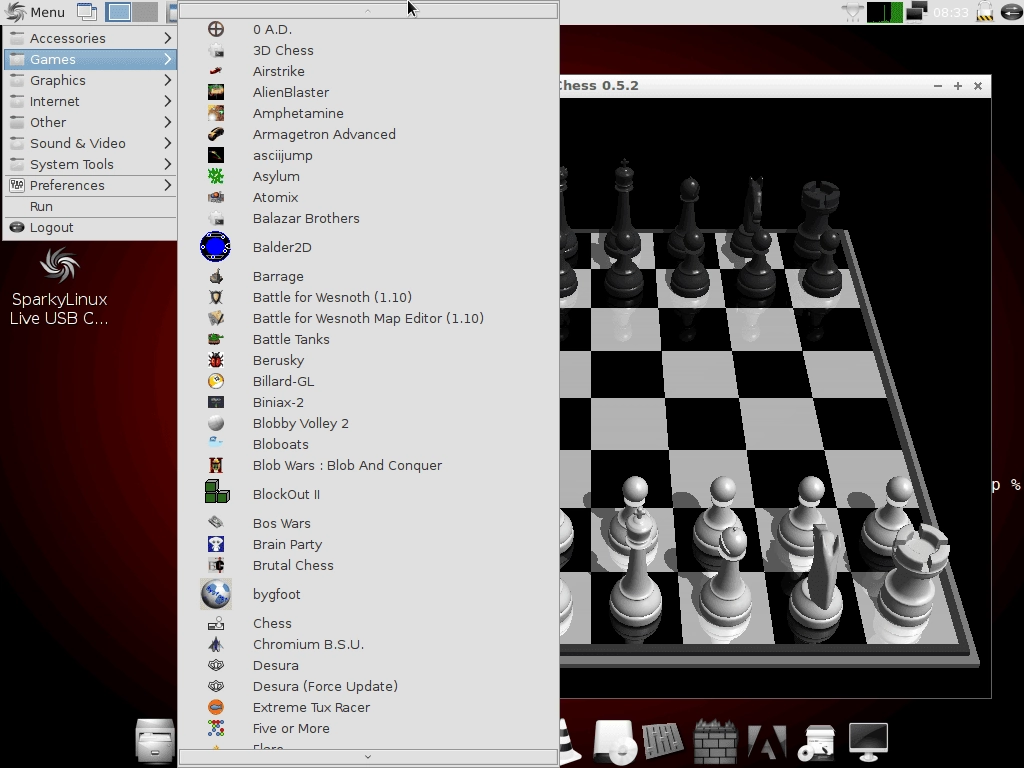Choose Logout from the menu

pos(91,227)
